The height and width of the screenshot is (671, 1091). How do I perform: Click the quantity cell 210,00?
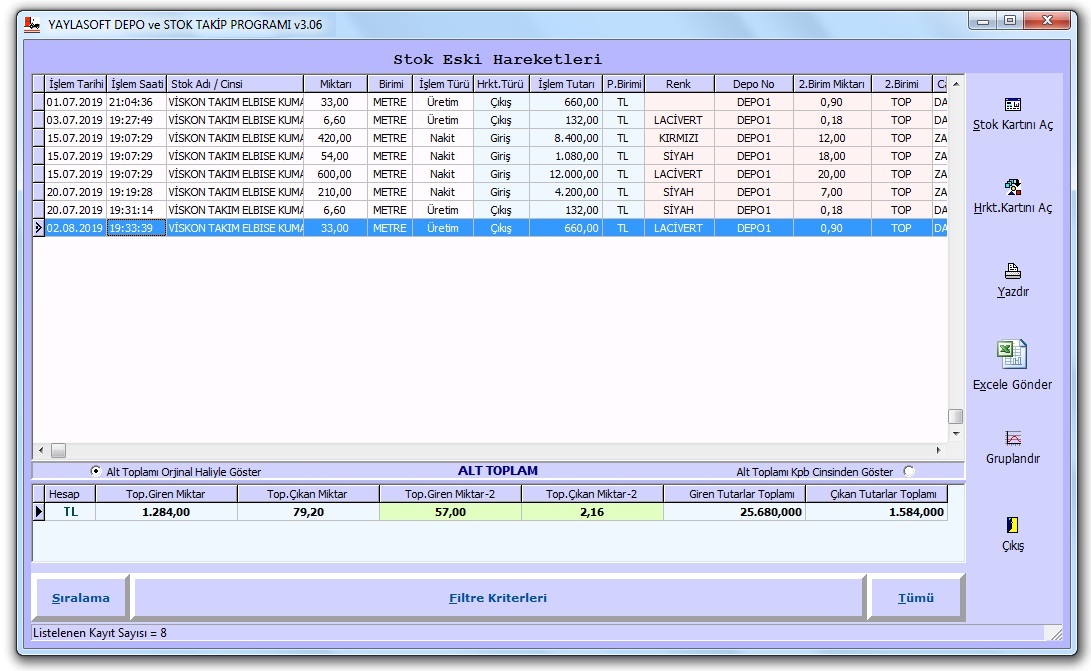coord(335,192)
